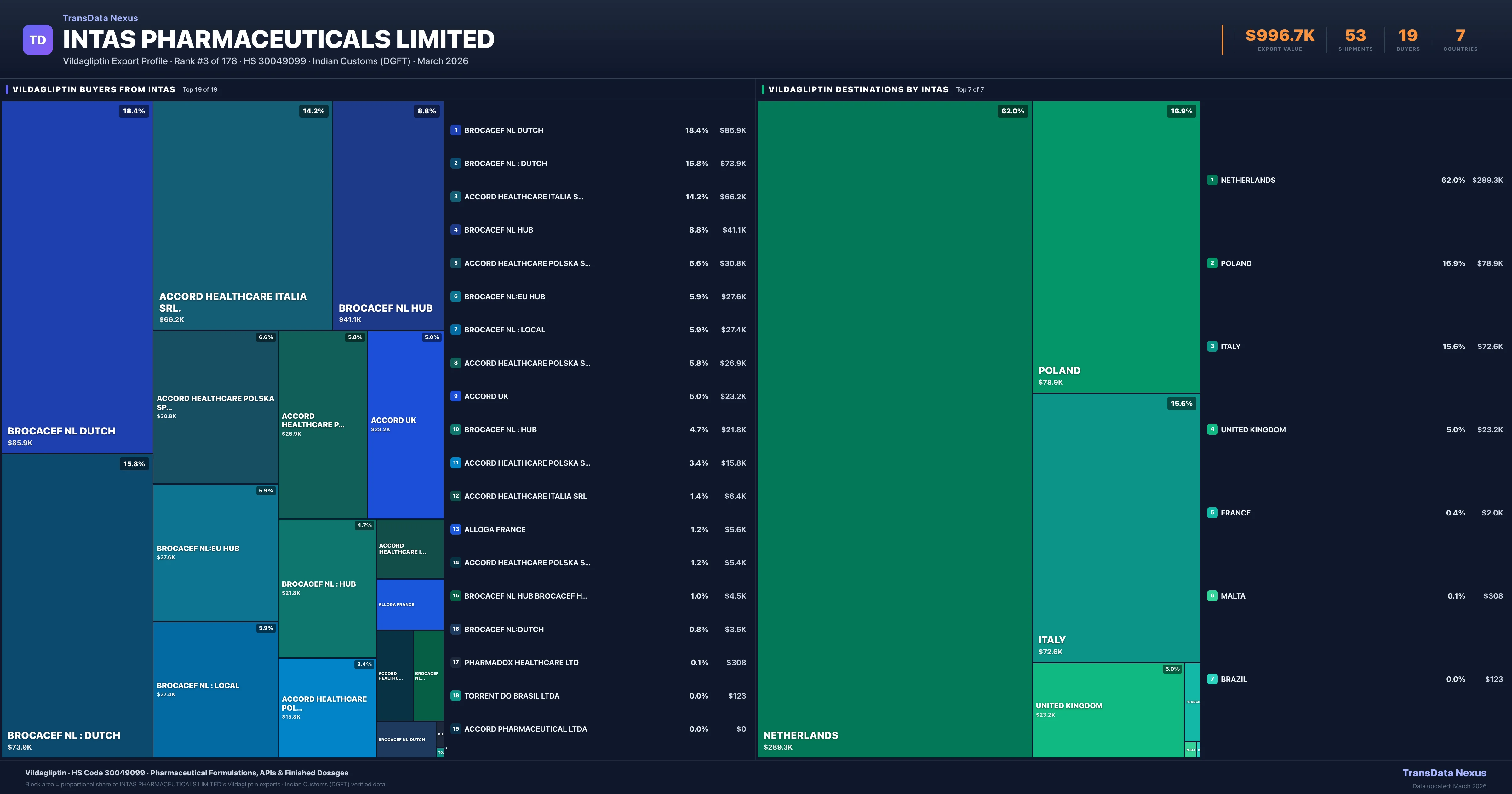Viewport: 1512px width, 794px height.
Task: Click rank 1 badge beside BROCACEF NL DUTCH
Action: 455,130
